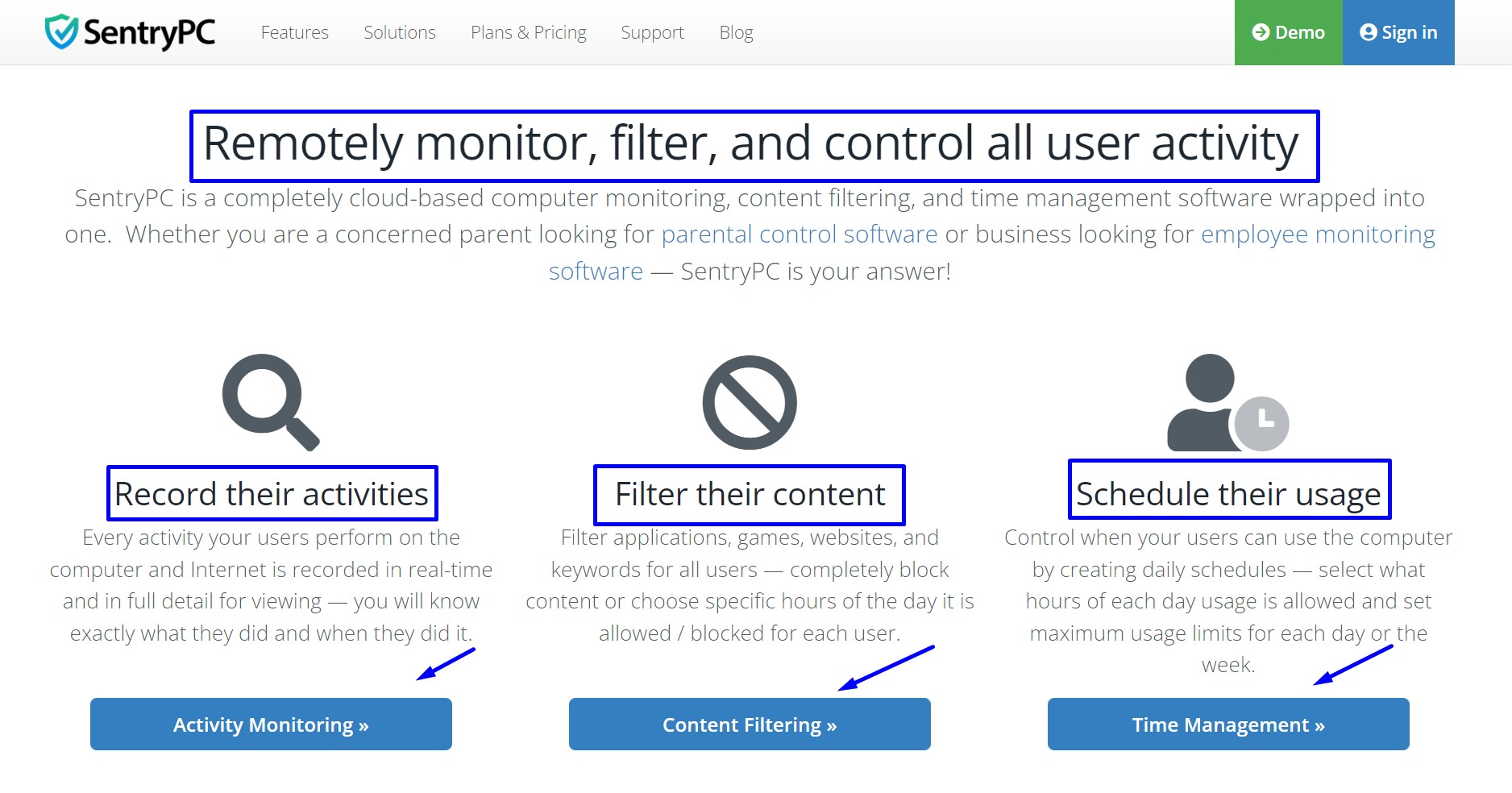This screenshot has width=1512, height=793.
Task: Click the paragraph starting Control when your users
Action: coord(1228,600)
